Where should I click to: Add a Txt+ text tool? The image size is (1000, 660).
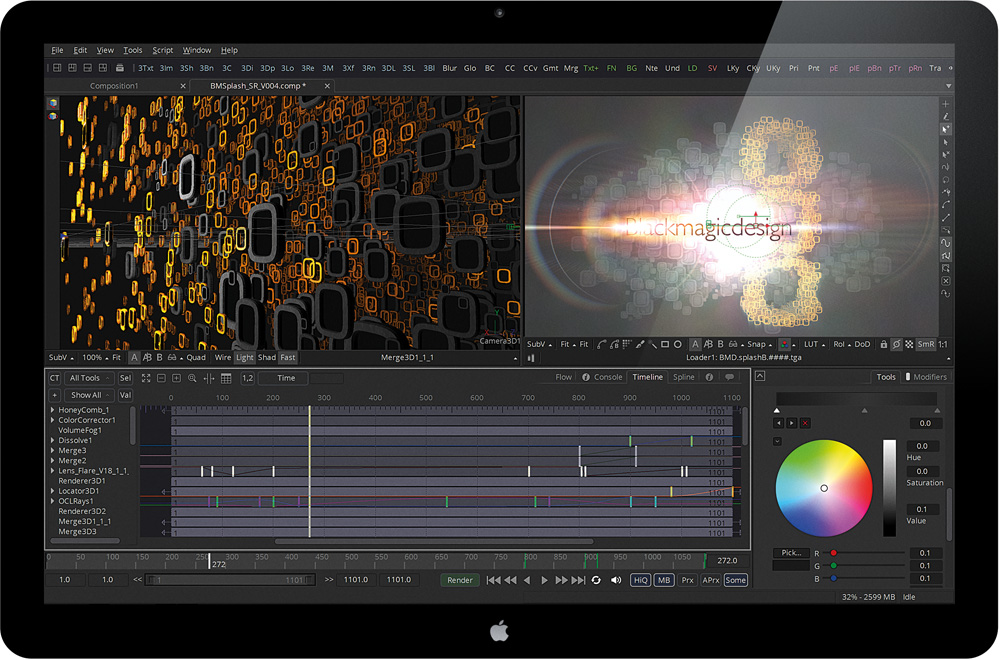tap(591, 68)
